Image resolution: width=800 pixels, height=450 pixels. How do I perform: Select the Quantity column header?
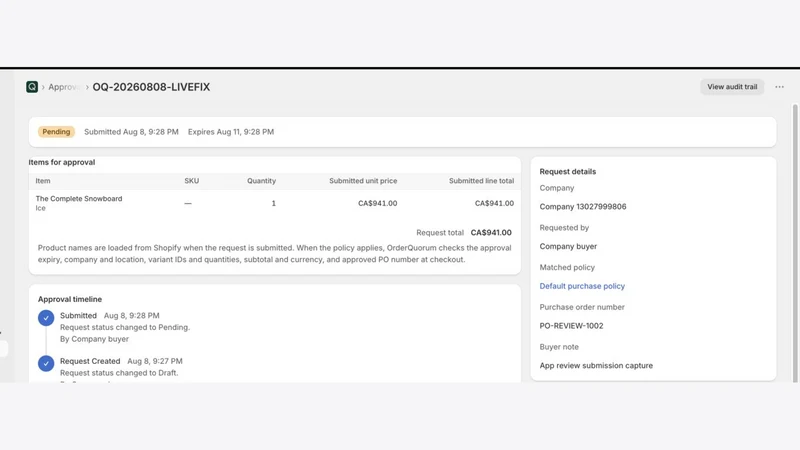click(x=261, y=181)
